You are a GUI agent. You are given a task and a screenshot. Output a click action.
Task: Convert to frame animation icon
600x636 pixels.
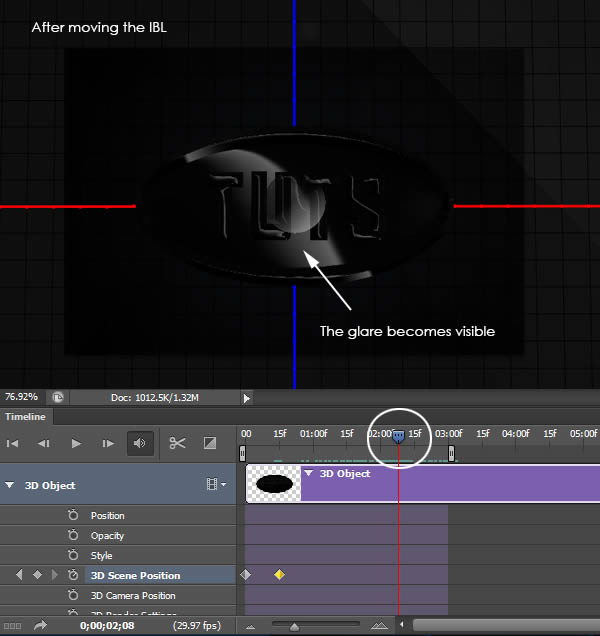pyautogui.click(x=12, y=626)
